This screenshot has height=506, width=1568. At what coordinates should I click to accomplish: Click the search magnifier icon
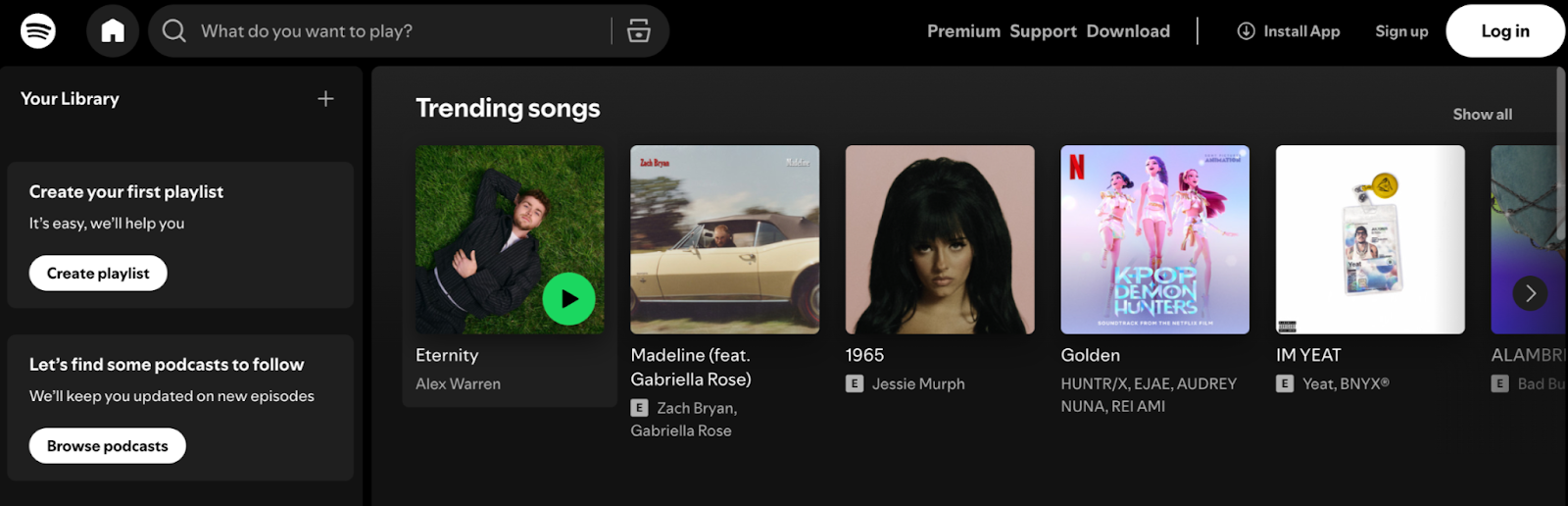click(174, 31)
